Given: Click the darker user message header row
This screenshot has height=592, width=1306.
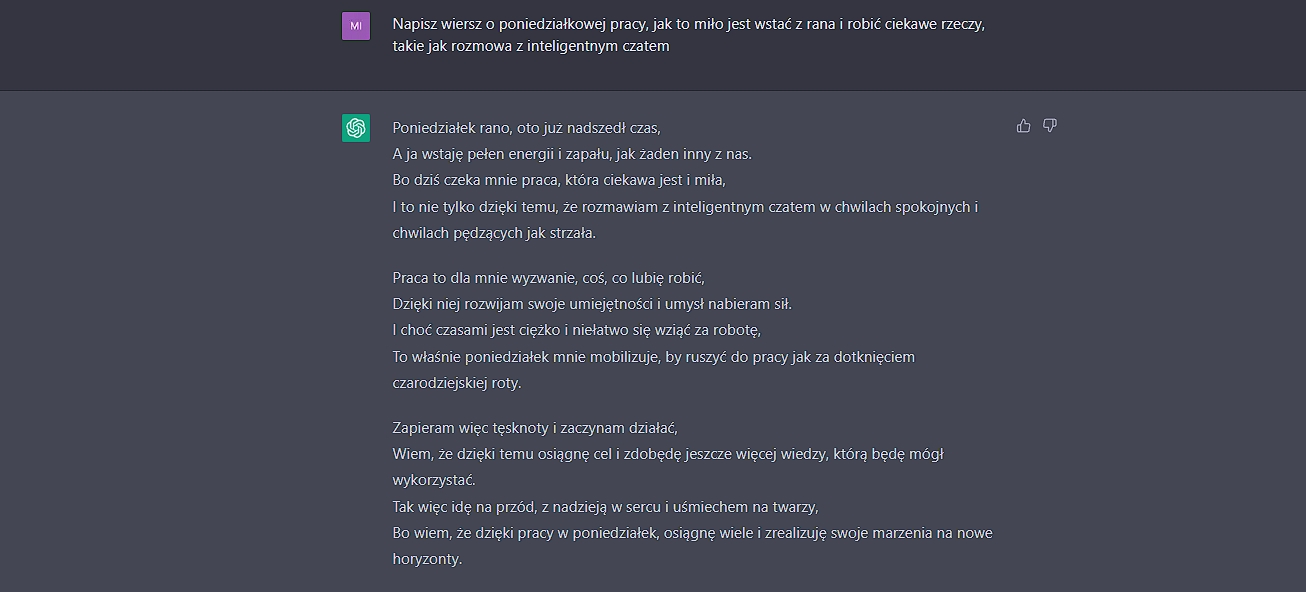Looking at the screenshot, I should pyautogui.click(x=653, y=44).
